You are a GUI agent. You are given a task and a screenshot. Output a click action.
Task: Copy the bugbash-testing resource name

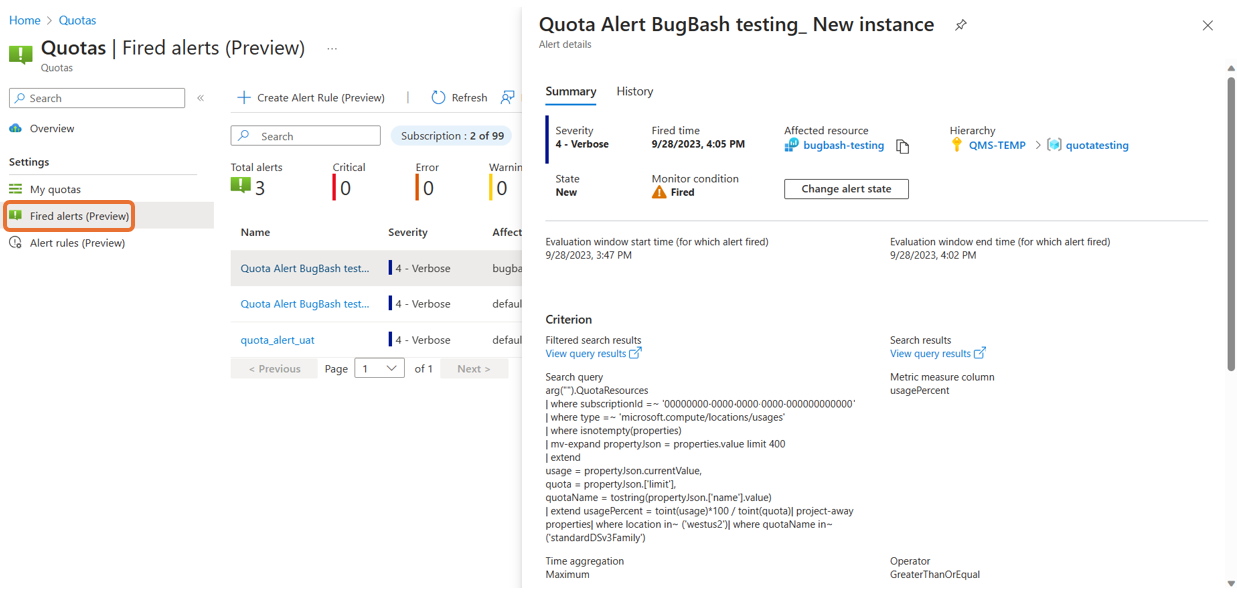click(x=903, y=147)
